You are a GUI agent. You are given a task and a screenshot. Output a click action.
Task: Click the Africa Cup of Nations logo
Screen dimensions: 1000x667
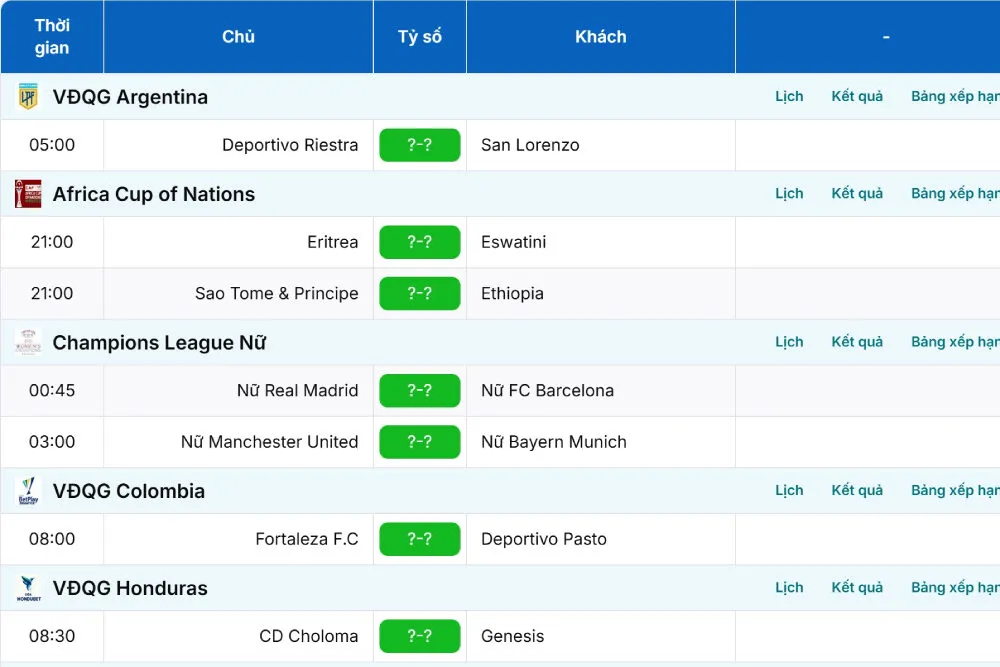click(x=28, y=194)
